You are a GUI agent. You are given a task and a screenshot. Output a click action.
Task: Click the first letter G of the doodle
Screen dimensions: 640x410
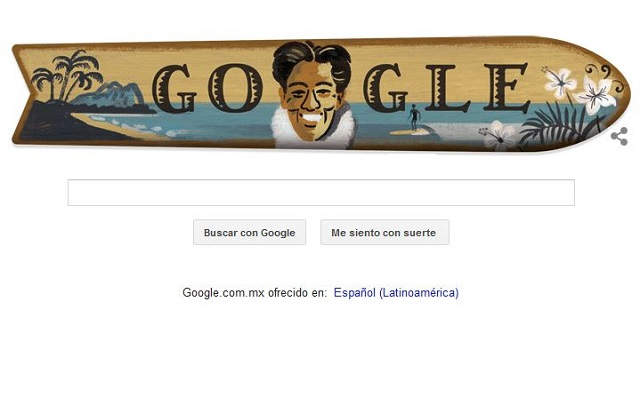pos(175,89)
